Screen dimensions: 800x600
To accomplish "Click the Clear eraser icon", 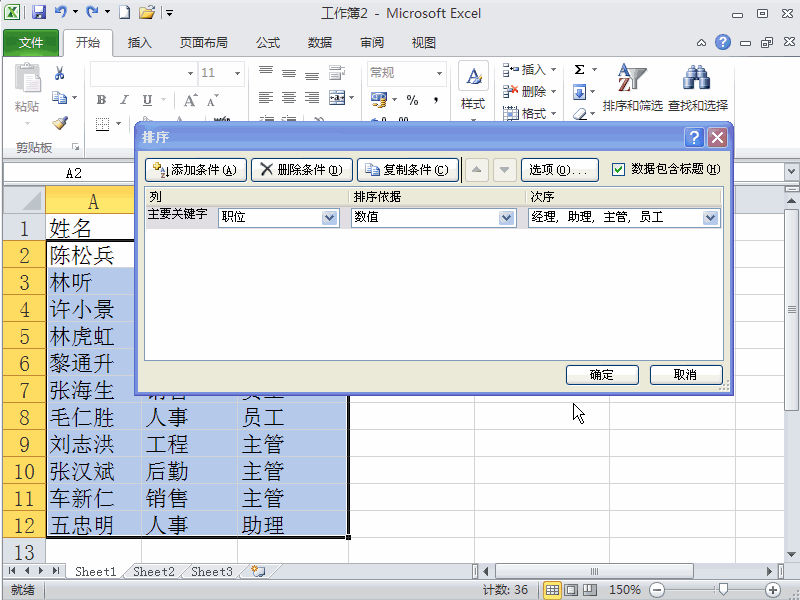I will (580, 114).
